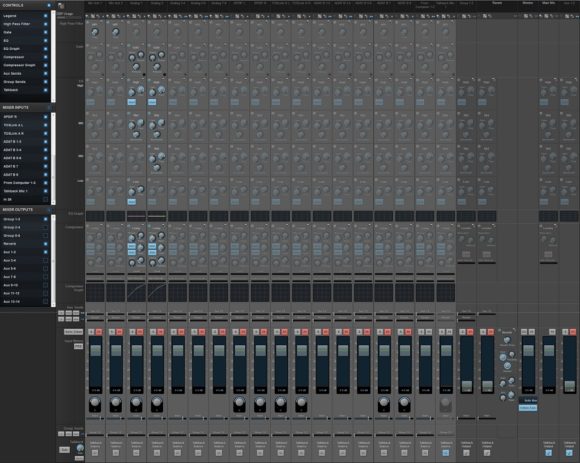Click the Controls list scrollbar
Image resolution: width=580 pixels, height=463 pixels.
point(53,56)
